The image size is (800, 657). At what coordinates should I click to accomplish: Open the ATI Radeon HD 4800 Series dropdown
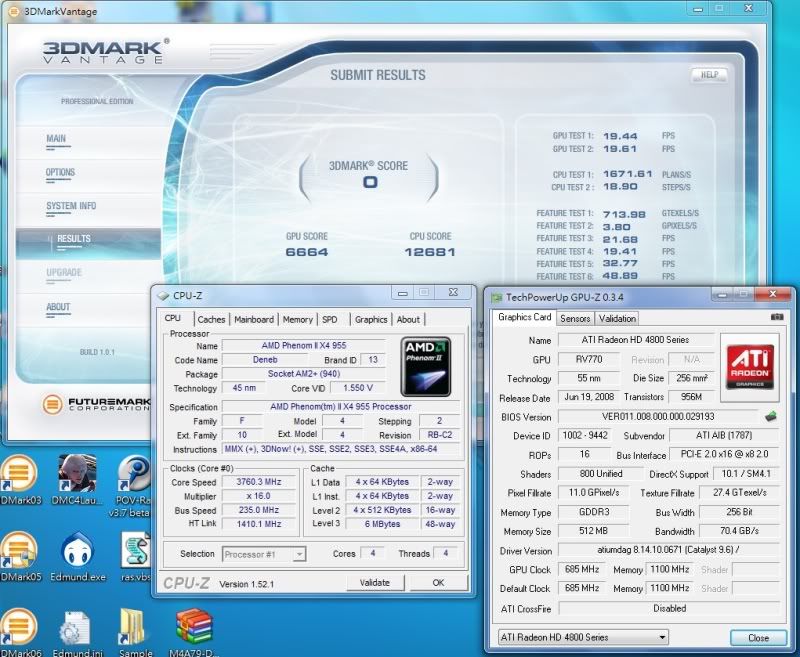(x=583, y=637)
